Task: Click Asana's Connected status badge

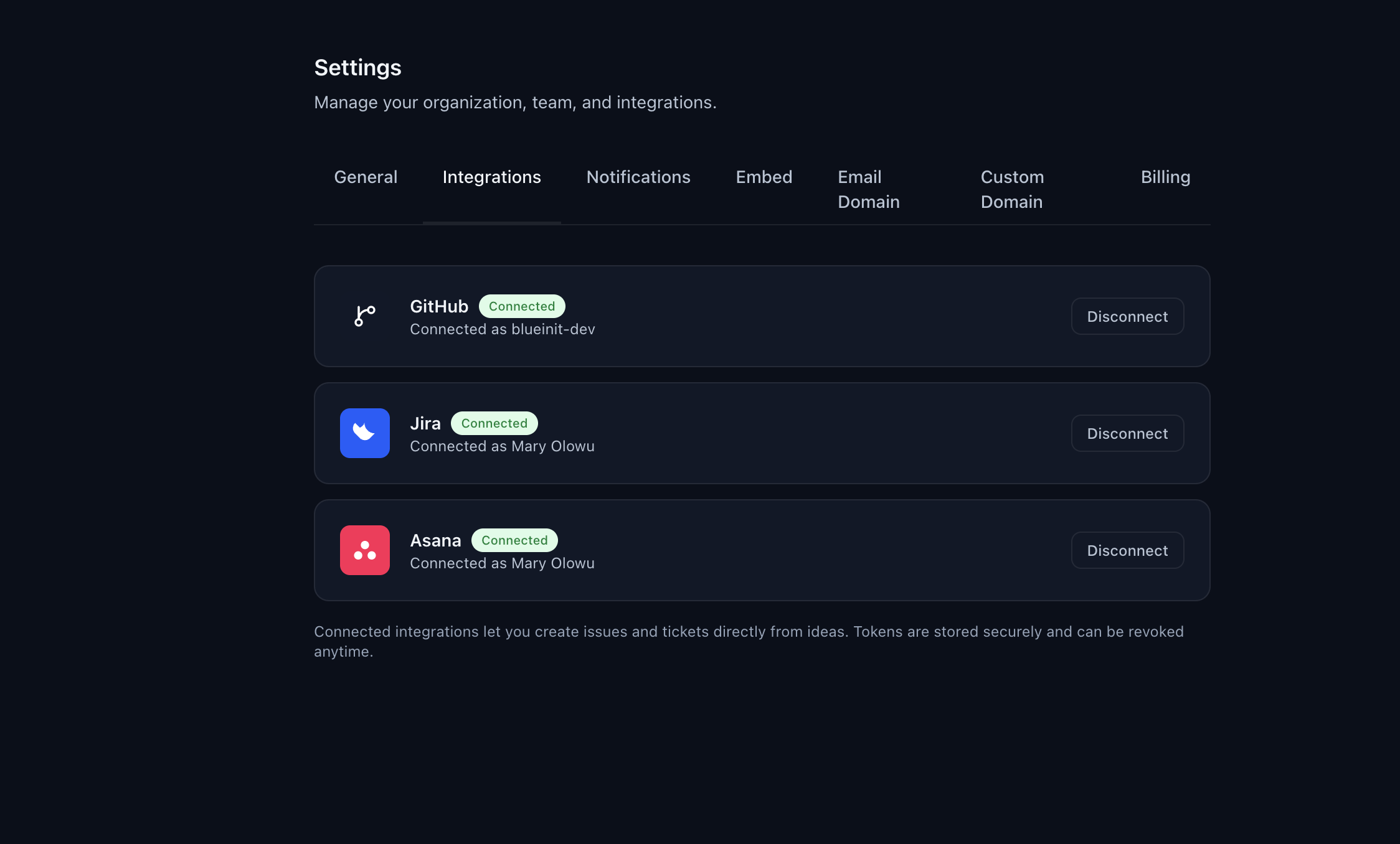Action: 514,540
